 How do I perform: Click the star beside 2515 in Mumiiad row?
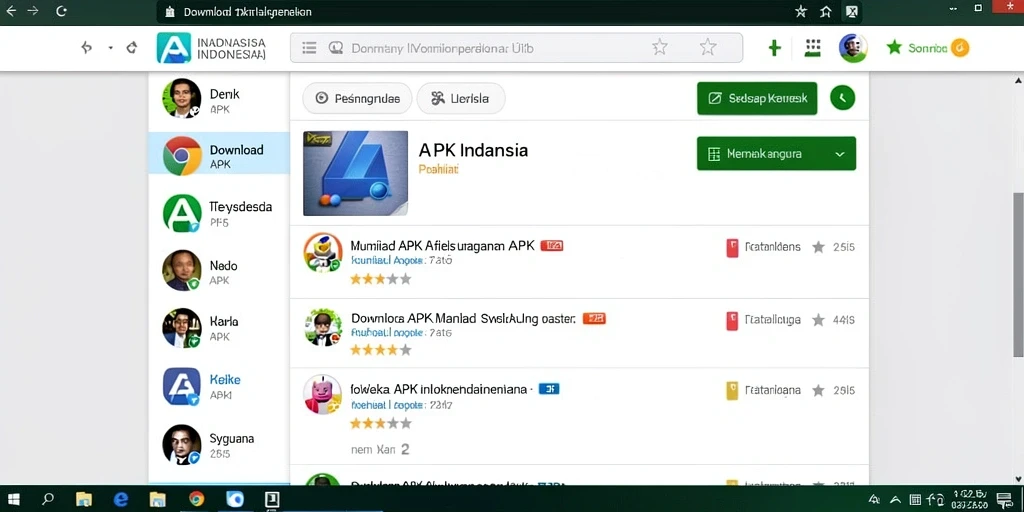818,247
